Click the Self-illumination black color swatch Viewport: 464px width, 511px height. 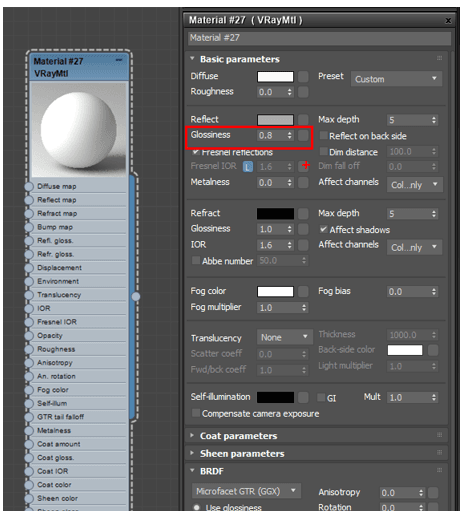(x=275, y=397)
